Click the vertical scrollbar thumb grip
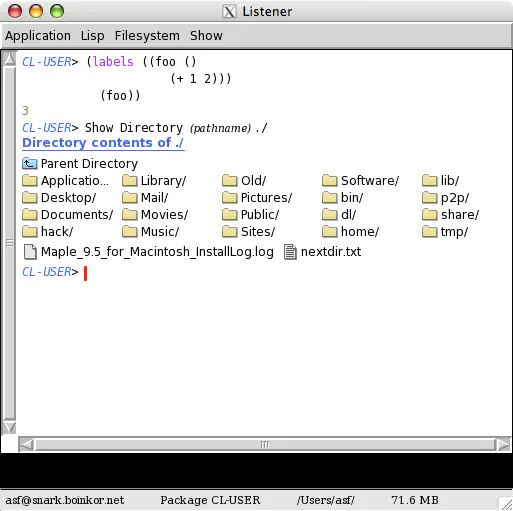This screenshot has width=513, height=511. click(x=10, y=243)
